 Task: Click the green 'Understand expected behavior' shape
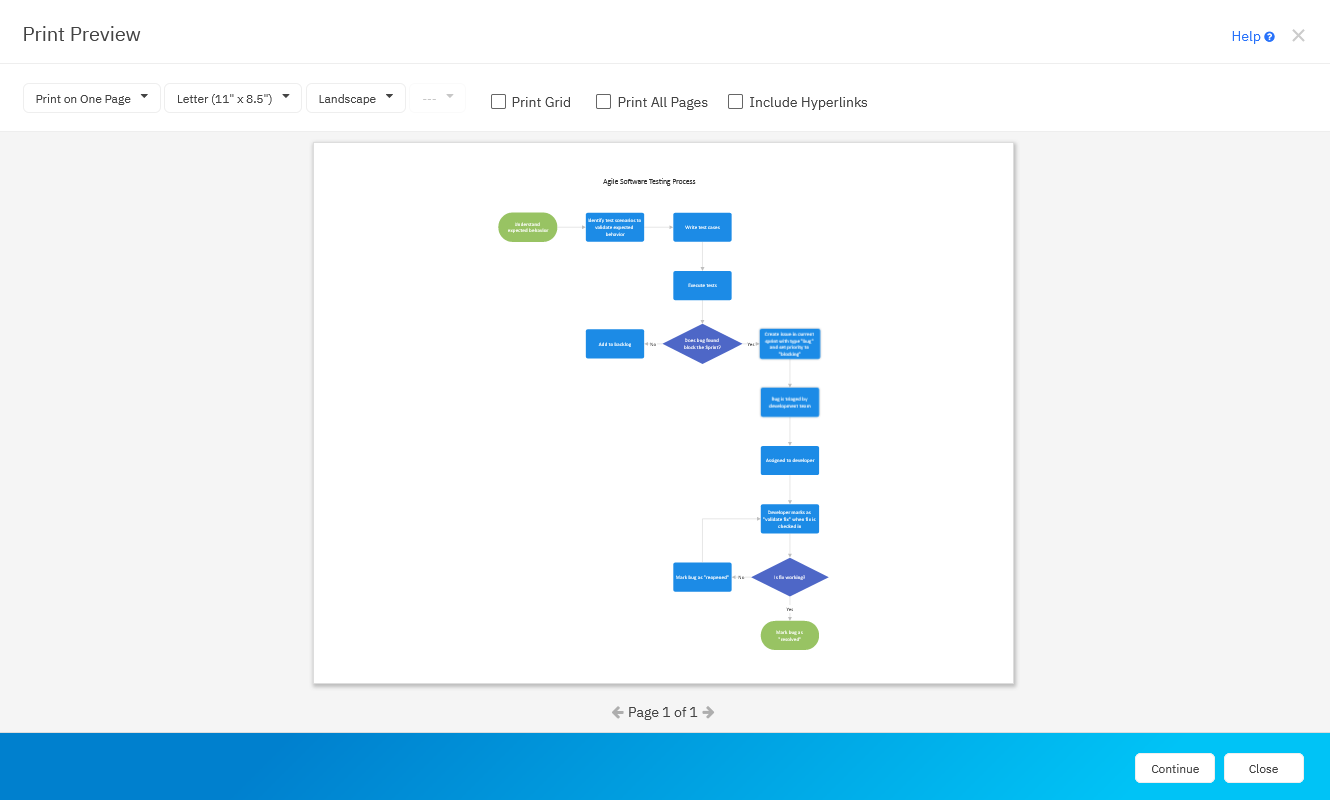click(528, 227)
